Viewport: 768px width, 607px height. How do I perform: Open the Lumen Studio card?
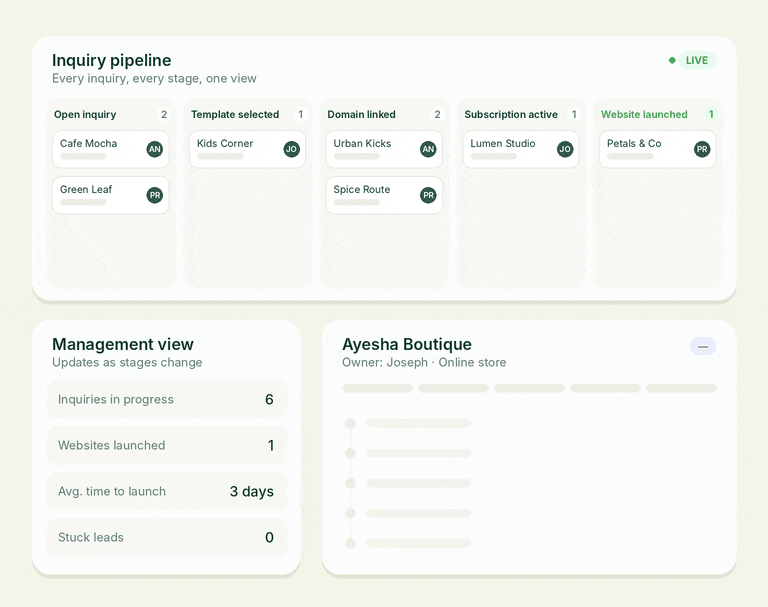pyautogui.click(x=521, y=149)
